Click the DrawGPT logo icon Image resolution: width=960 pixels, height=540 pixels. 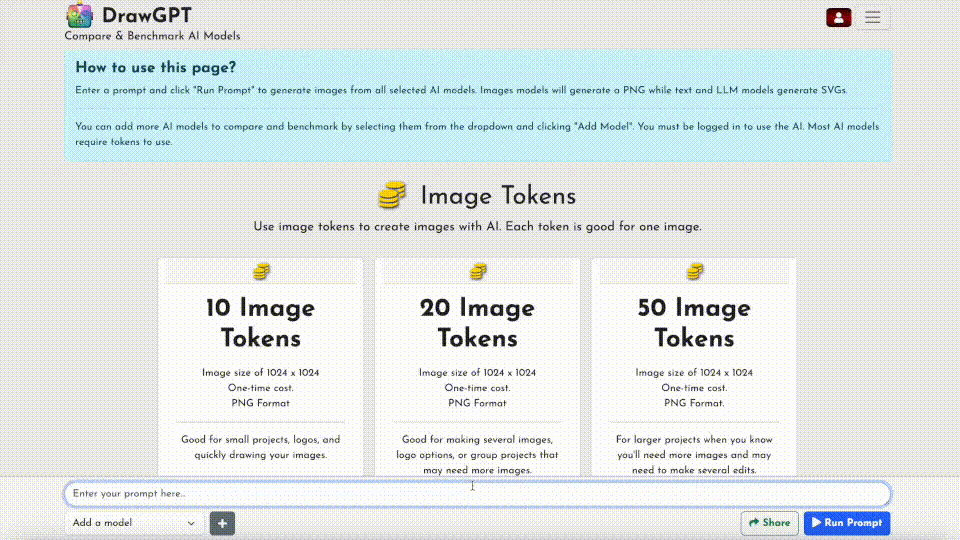tap(80, 16)
